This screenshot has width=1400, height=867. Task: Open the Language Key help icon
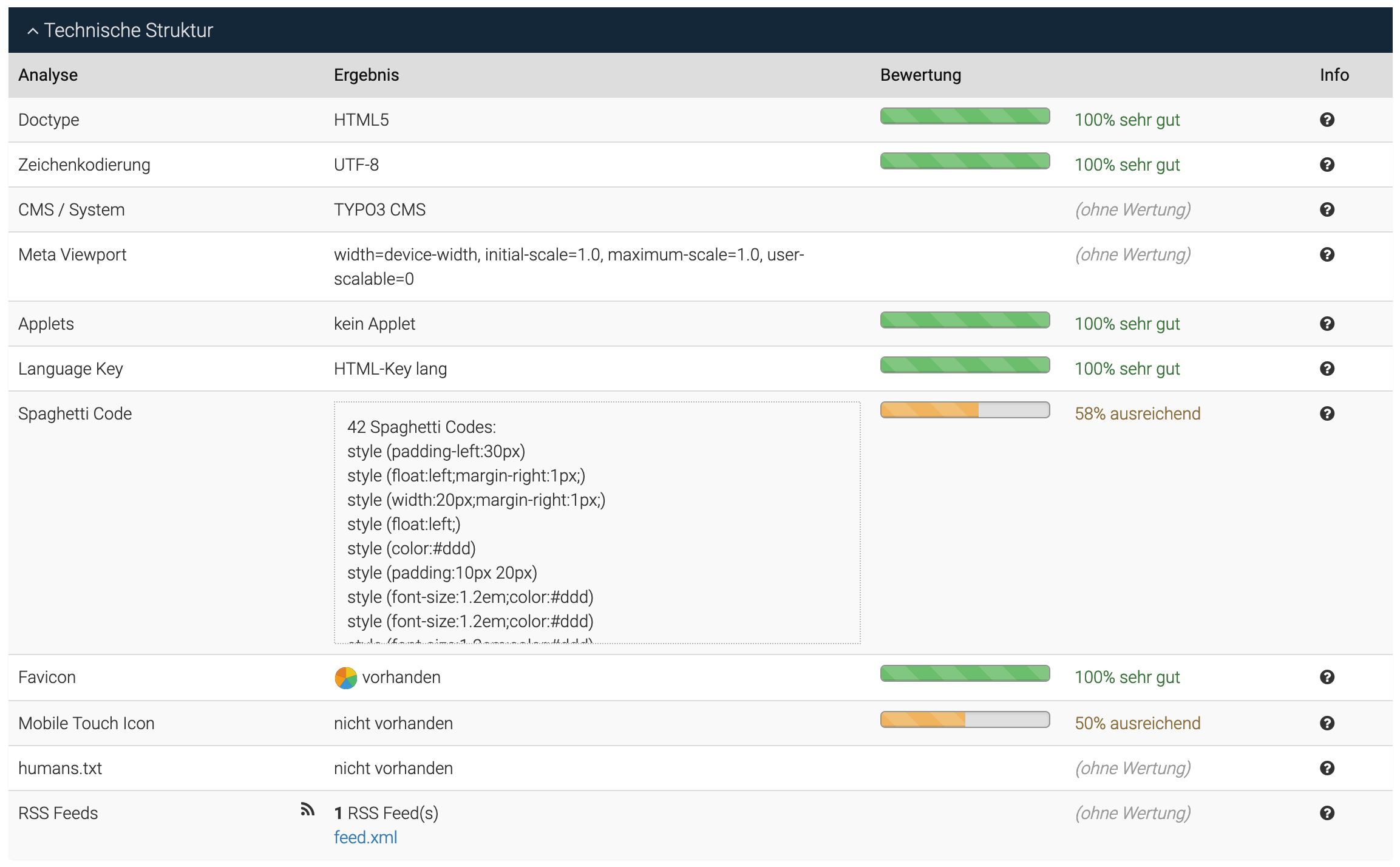tap(1327, 369)
